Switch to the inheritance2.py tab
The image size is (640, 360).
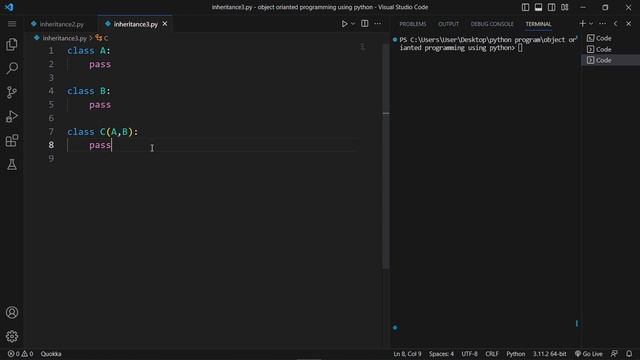tap(58, 24)
